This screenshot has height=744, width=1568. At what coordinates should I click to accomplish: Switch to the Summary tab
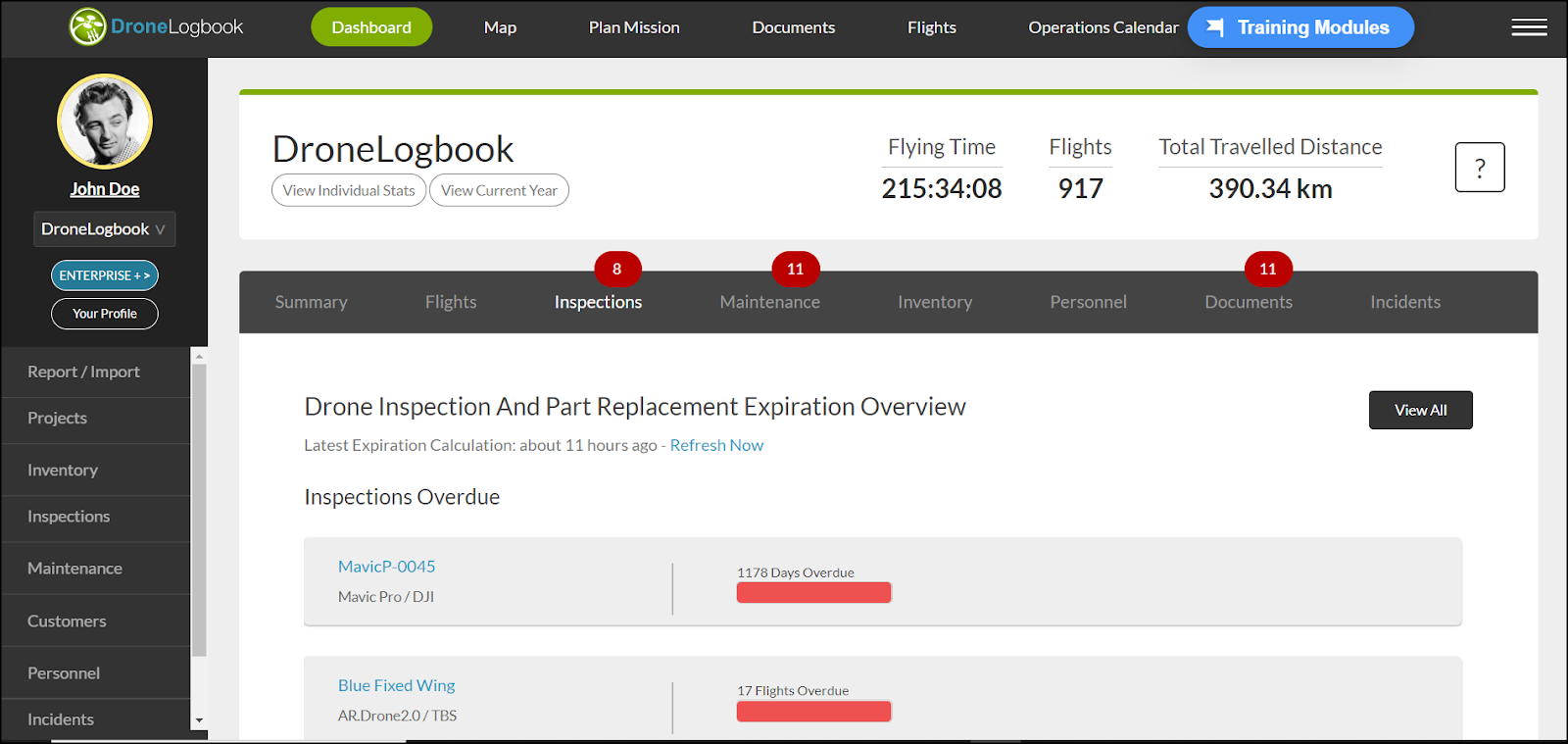coord(312,302)
